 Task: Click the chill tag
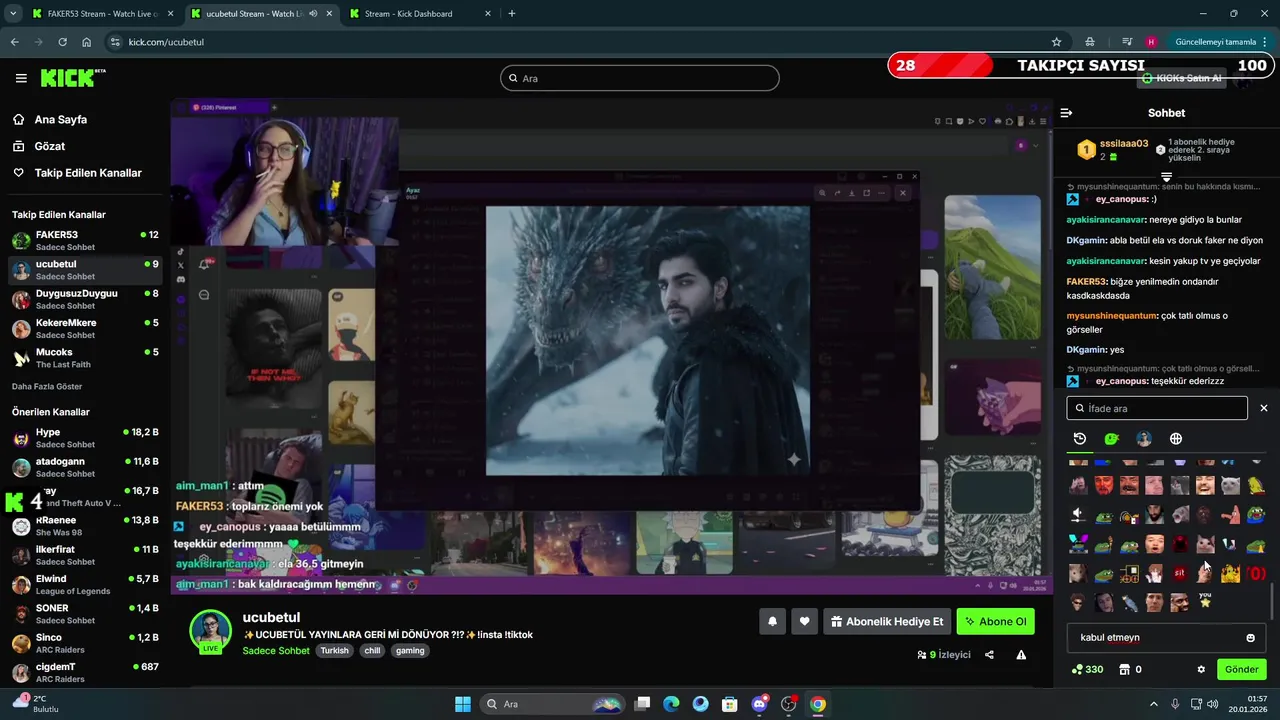pyautogui.click(x=372, y=650)
